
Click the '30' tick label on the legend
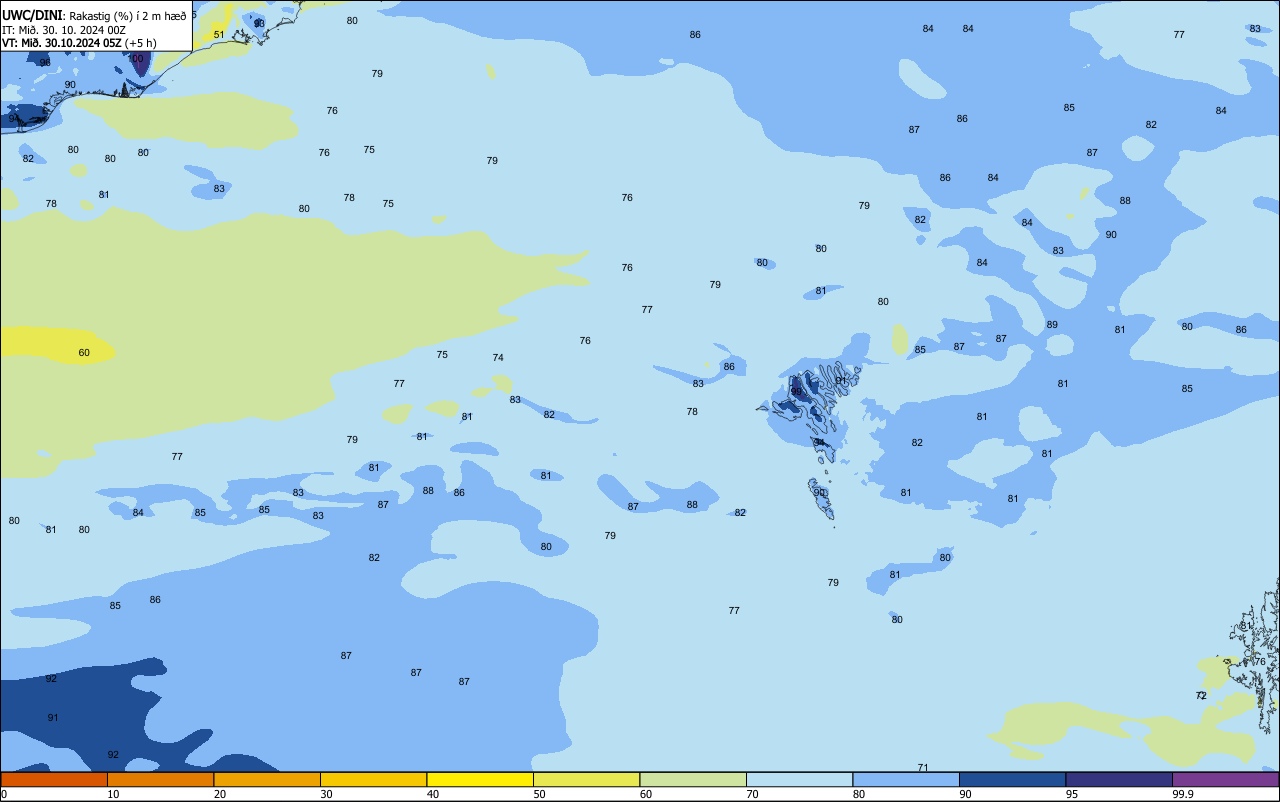326,794
